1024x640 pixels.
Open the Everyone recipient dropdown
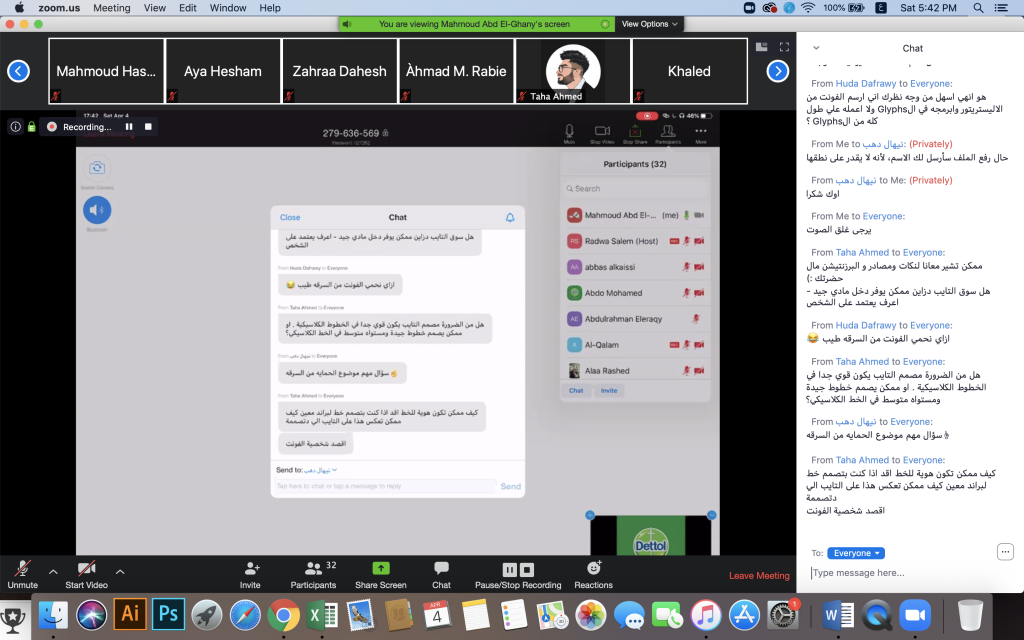coord(856,553)
